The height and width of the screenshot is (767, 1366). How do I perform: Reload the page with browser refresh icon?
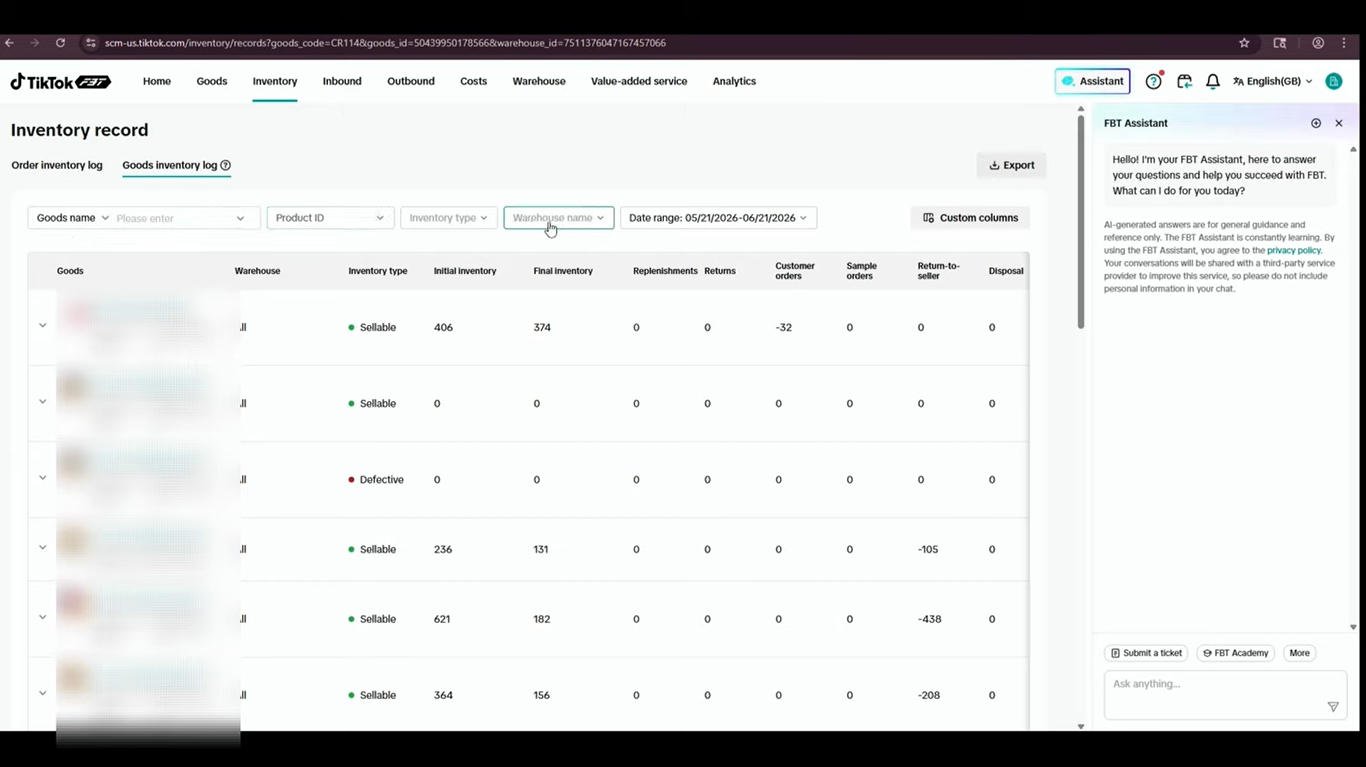(60, 43)
